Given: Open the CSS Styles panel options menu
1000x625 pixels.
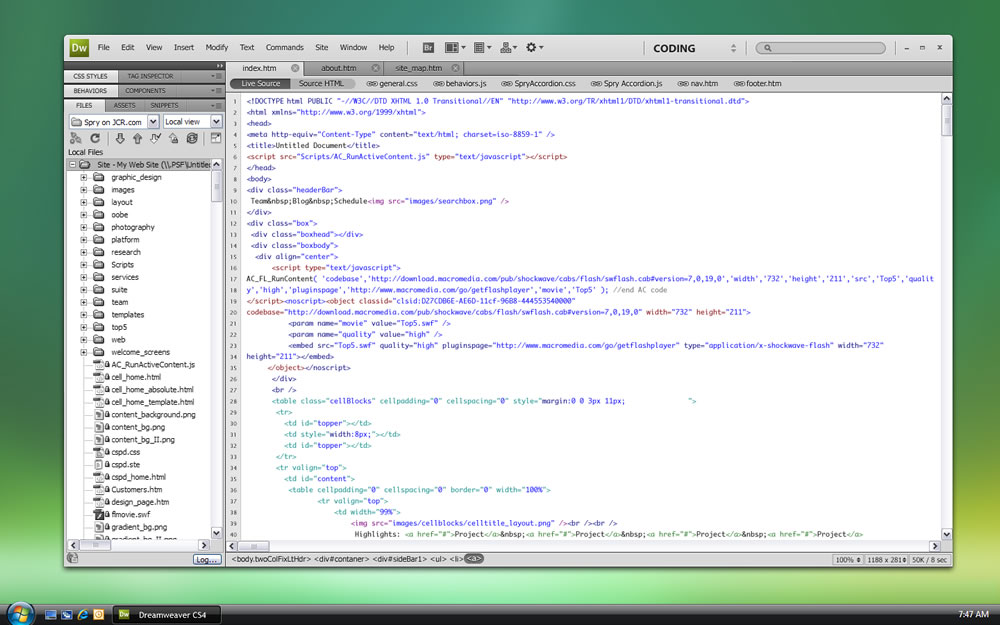Looking at the screenshot, I should tap(217, 77).
